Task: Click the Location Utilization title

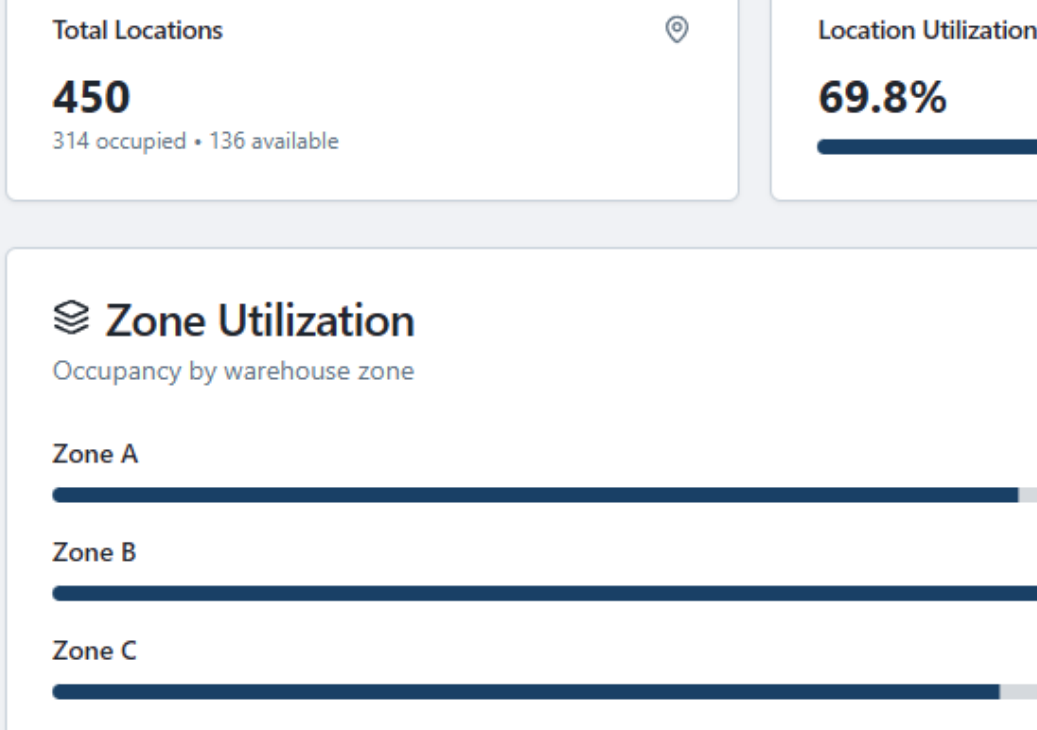Action: click(925, 31)
